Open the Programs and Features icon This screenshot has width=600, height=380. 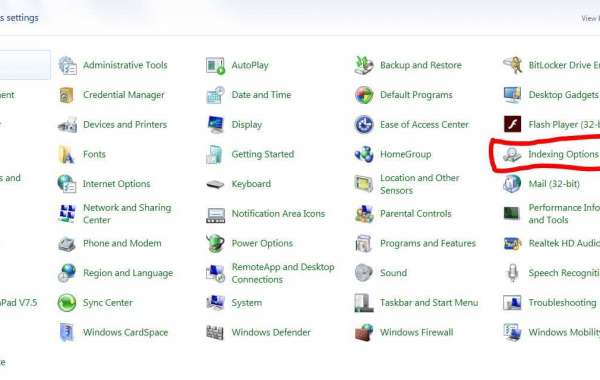tap(364, 243)
